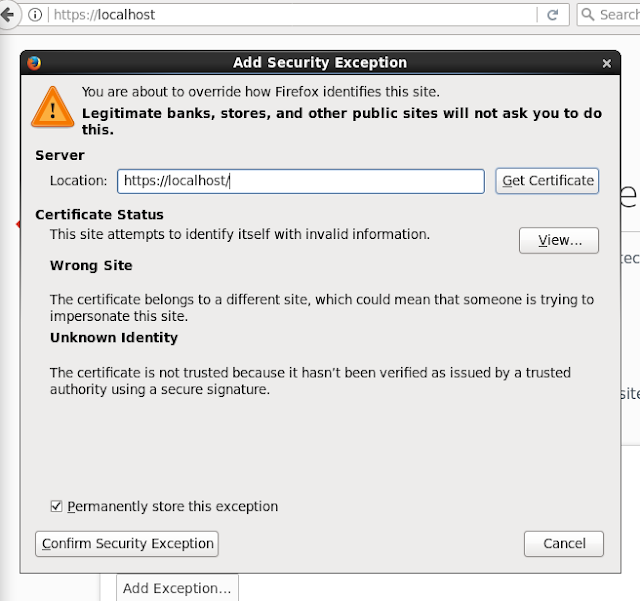Open certificate details with View... button
Image resolution: width=640 pixels, height=601 pixels.
tap(558, 240)
